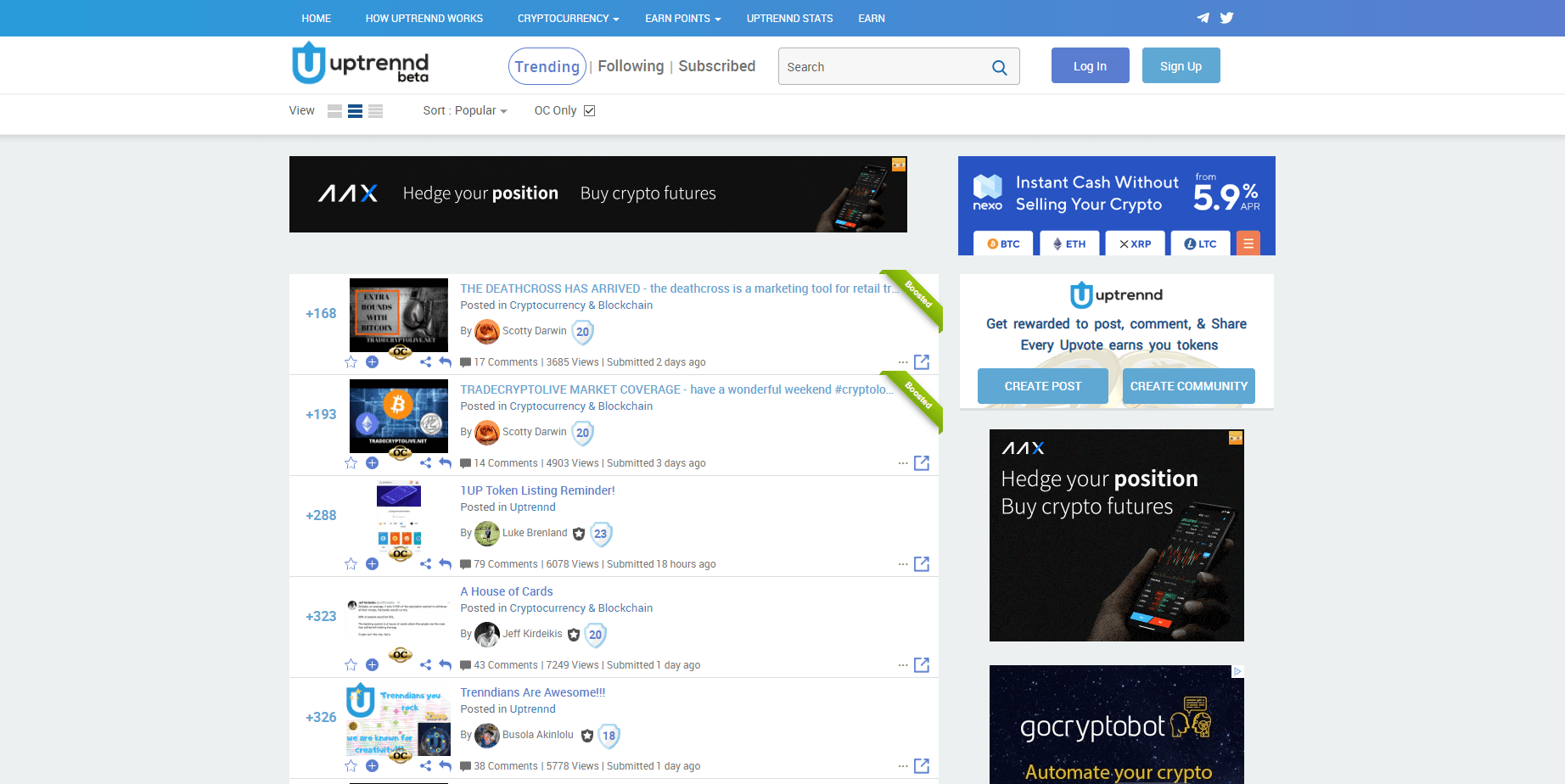Open Busola Akinlolu profile link
This screenshot has width=1565, height=784.
pyautogui.click(x=538, y=735)
